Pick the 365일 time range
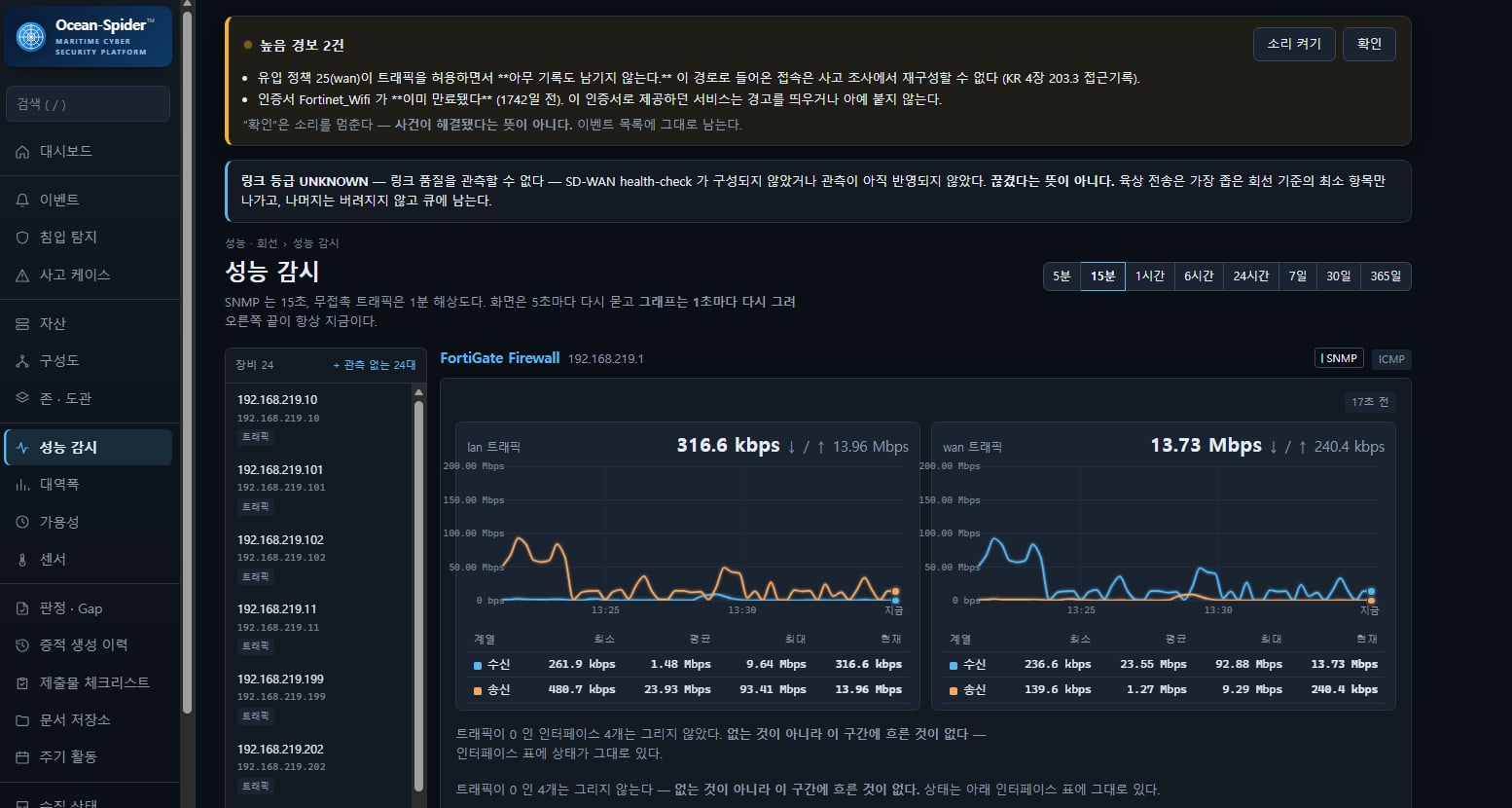The width and height of the screenshot is (1512, 808). click(x=1386, y=276)
